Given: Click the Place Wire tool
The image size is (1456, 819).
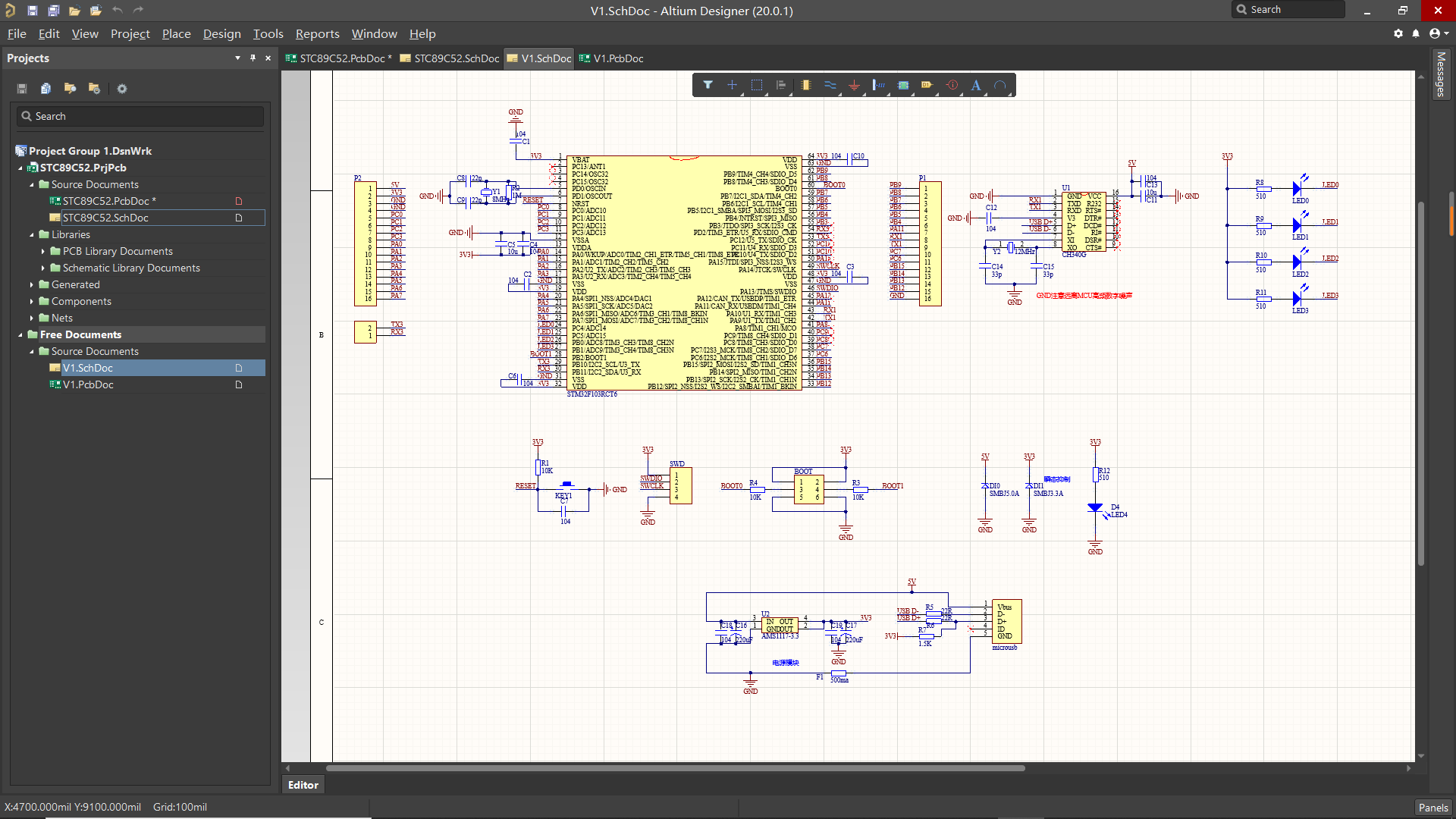Looking at the screenshot, I should [830, 86].
